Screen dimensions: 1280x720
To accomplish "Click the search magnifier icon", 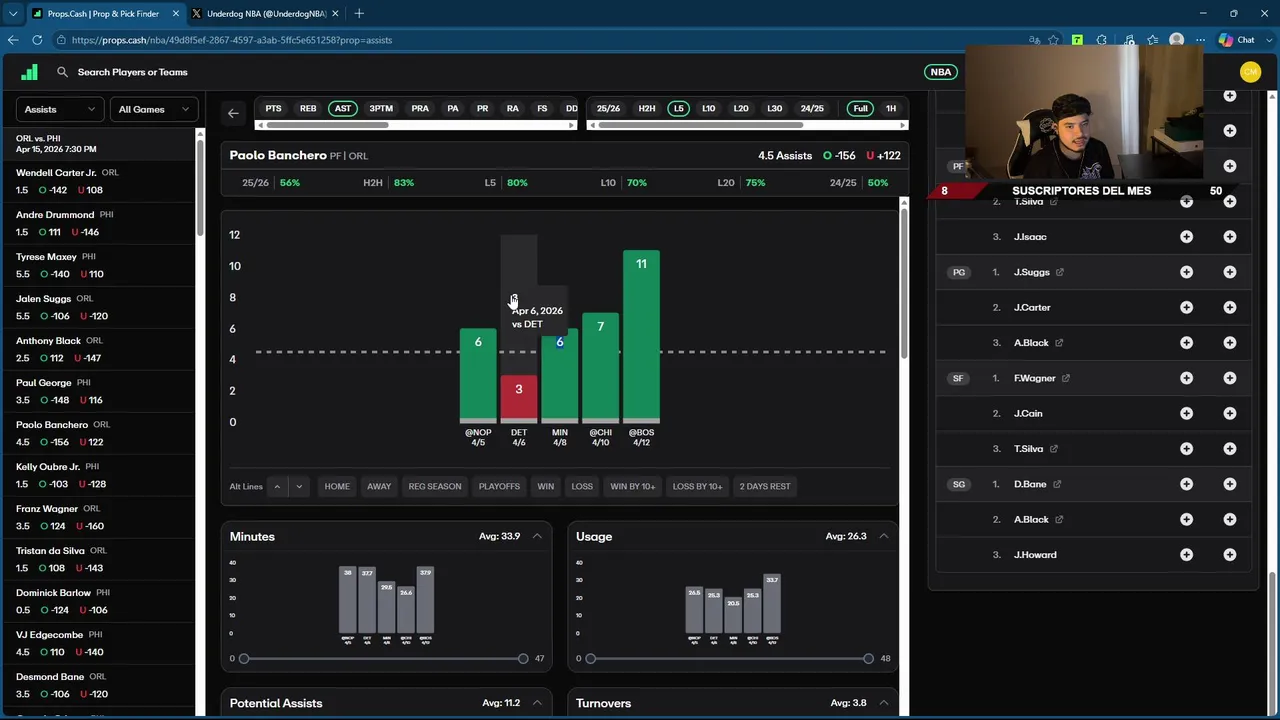I will click(x=62, y=72).
